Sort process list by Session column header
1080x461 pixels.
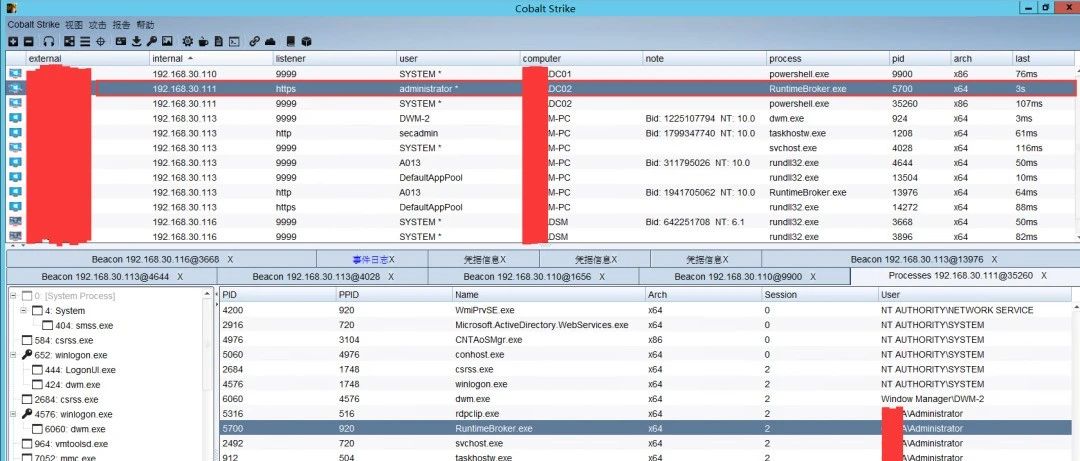click(819, 294)
